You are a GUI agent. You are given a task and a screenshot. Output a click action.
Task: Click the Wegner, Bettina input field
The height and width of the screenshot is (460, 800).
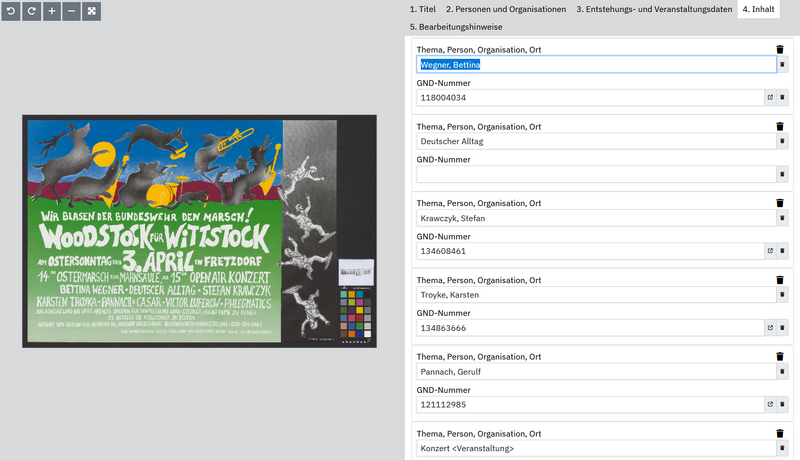click(x=596, y=65)
